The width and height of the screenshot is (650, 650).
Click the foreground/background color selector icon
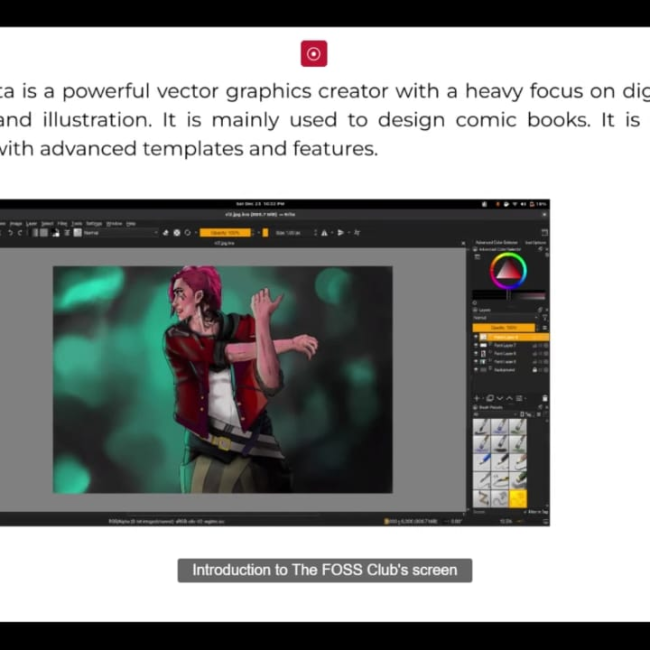[56, 233]
